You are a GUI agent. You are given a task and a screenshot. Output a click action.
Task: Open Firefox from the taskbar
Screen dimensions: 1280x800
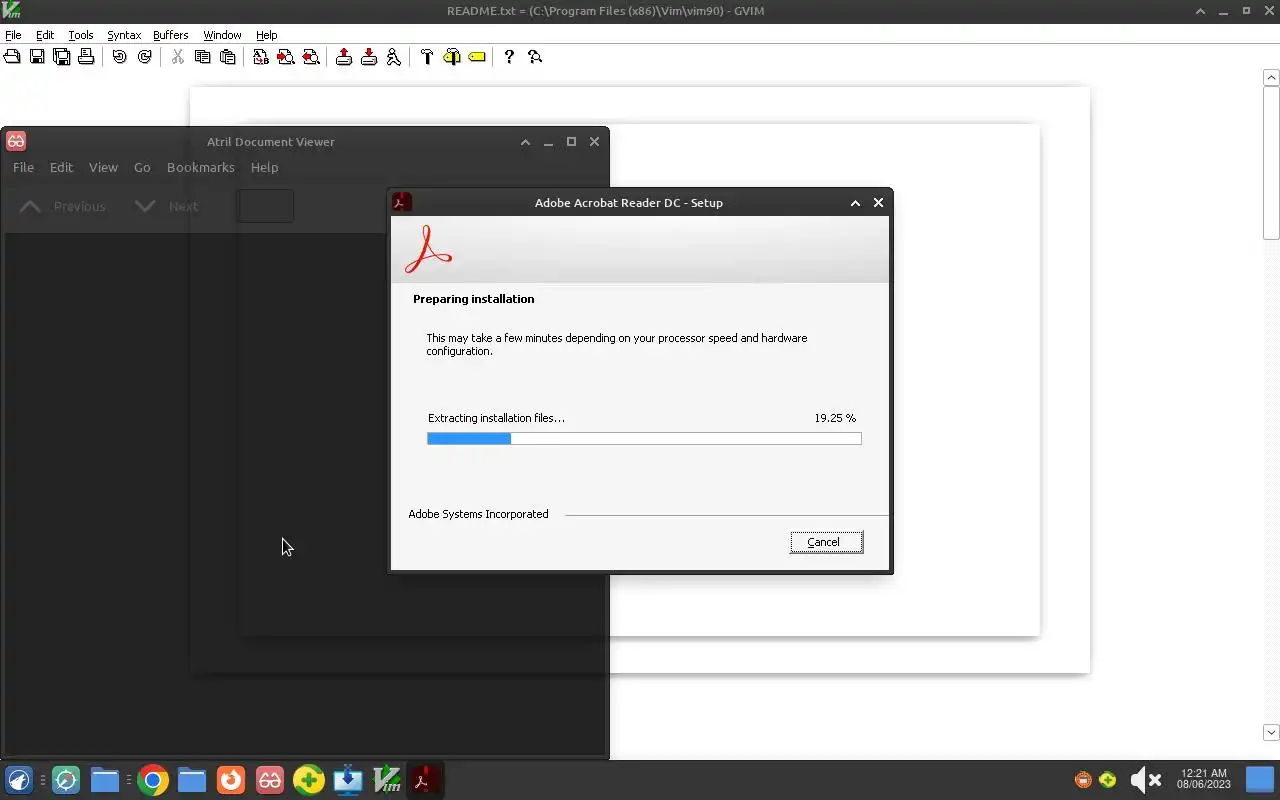[231, 780]
